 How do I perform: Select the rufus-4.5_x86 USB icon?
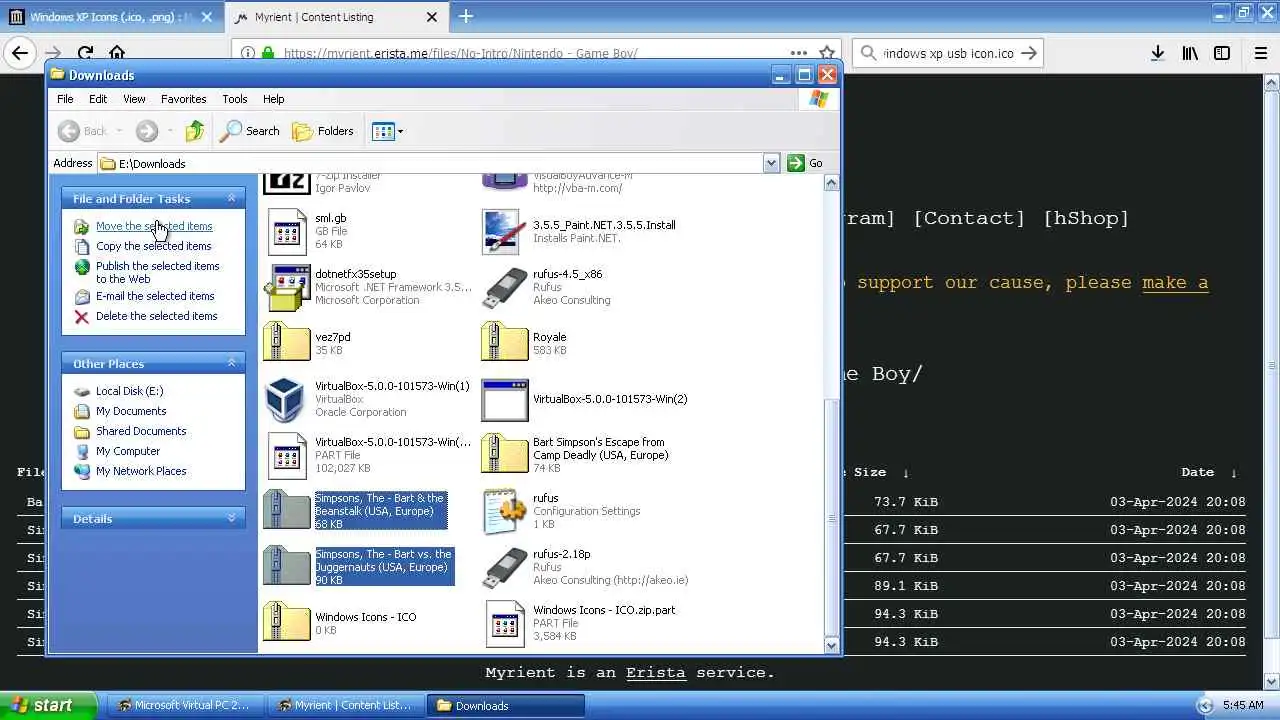(x=505, y=288)
